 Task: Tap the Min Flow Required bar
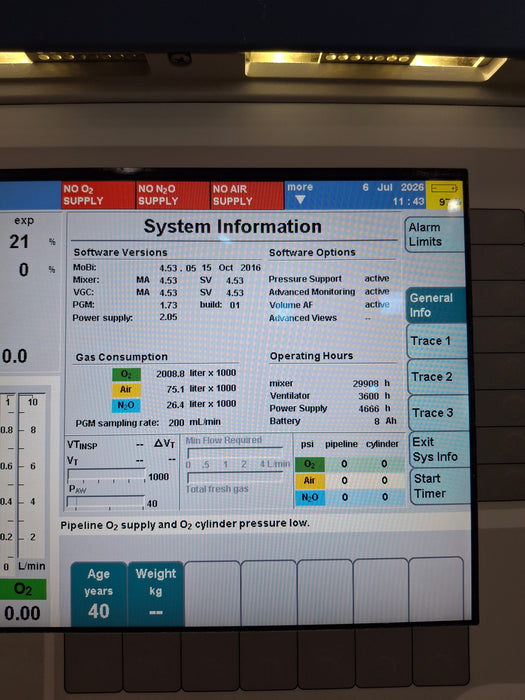point(235,453)
